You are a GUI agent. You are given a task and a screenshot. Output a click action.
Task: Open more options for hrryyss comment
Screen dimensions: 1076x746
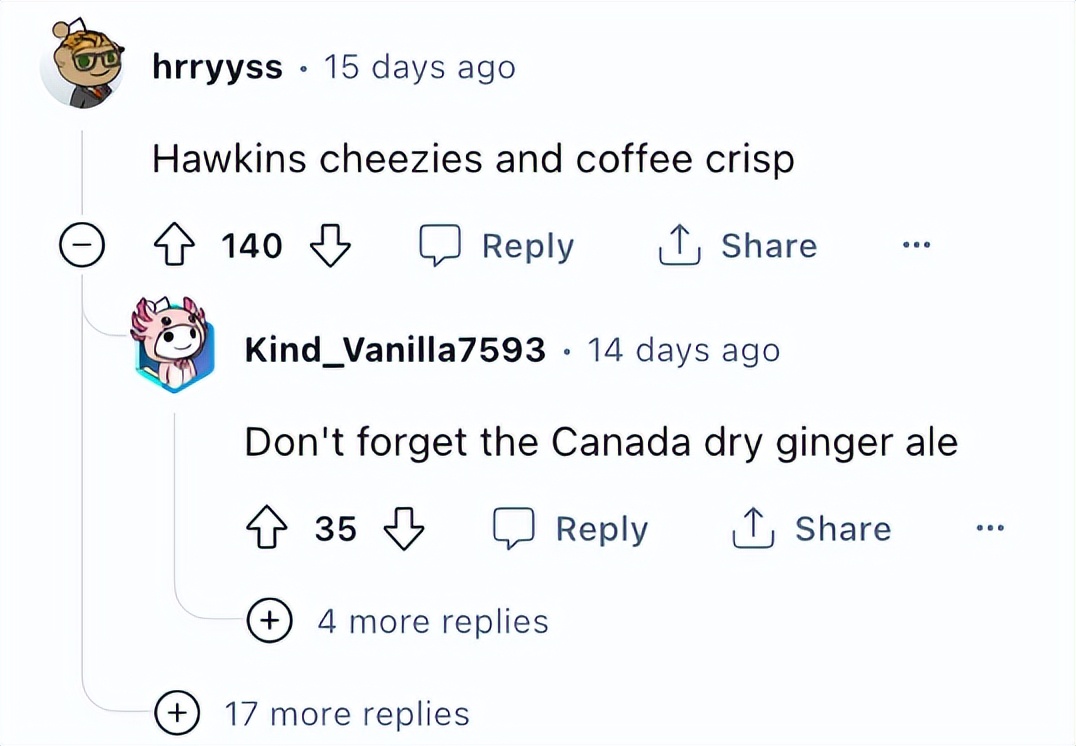[x=917, y=244]
